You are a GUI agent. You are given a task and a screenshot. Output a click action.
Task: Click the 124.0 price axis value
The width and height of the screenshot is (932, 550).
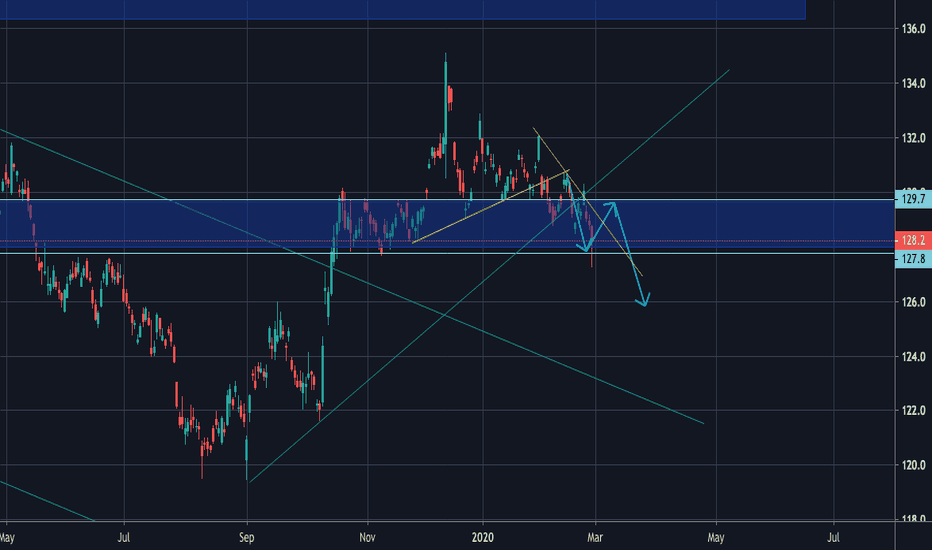[x=914, y=357]
